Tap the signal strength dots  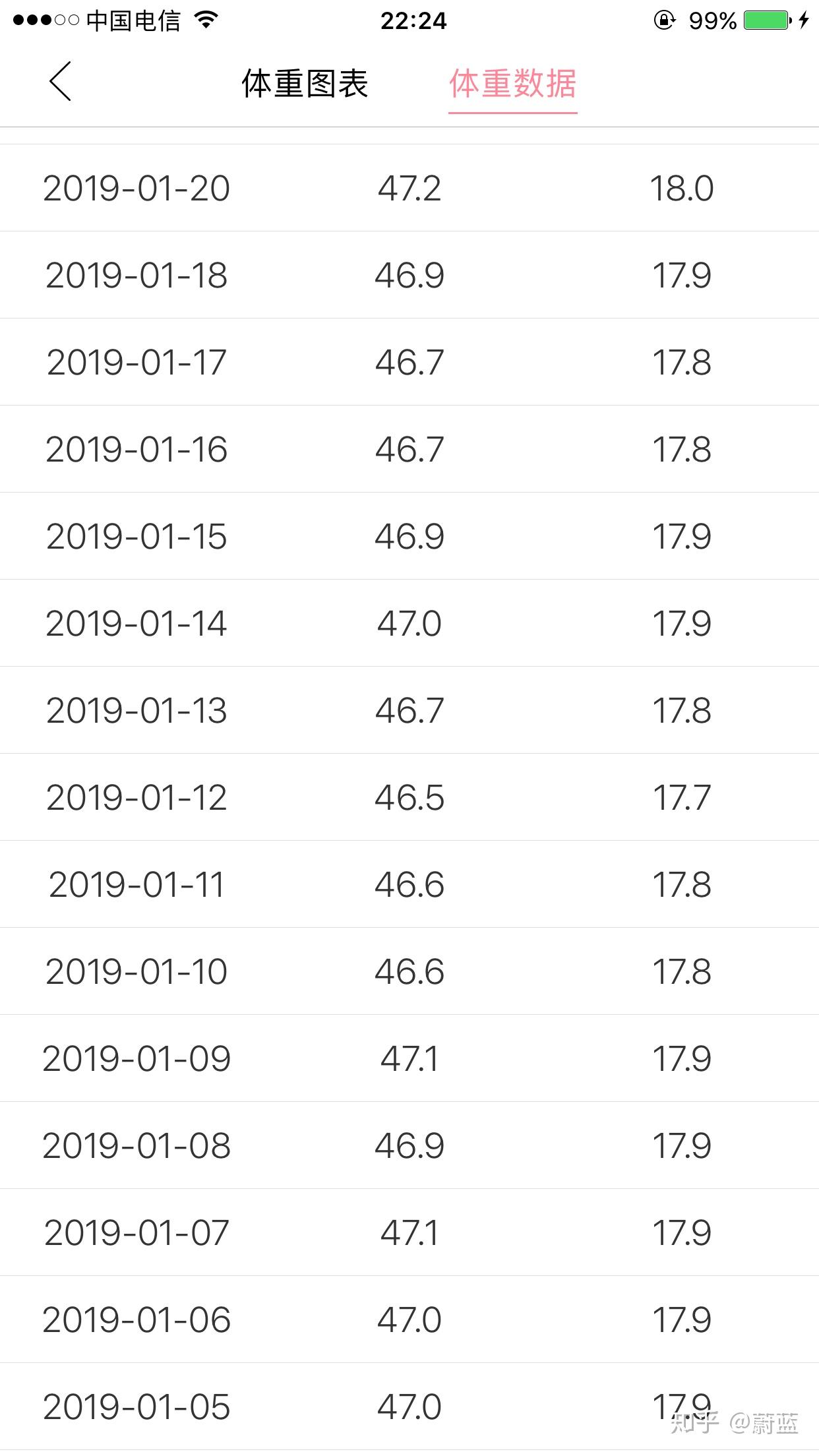[45, 20]
